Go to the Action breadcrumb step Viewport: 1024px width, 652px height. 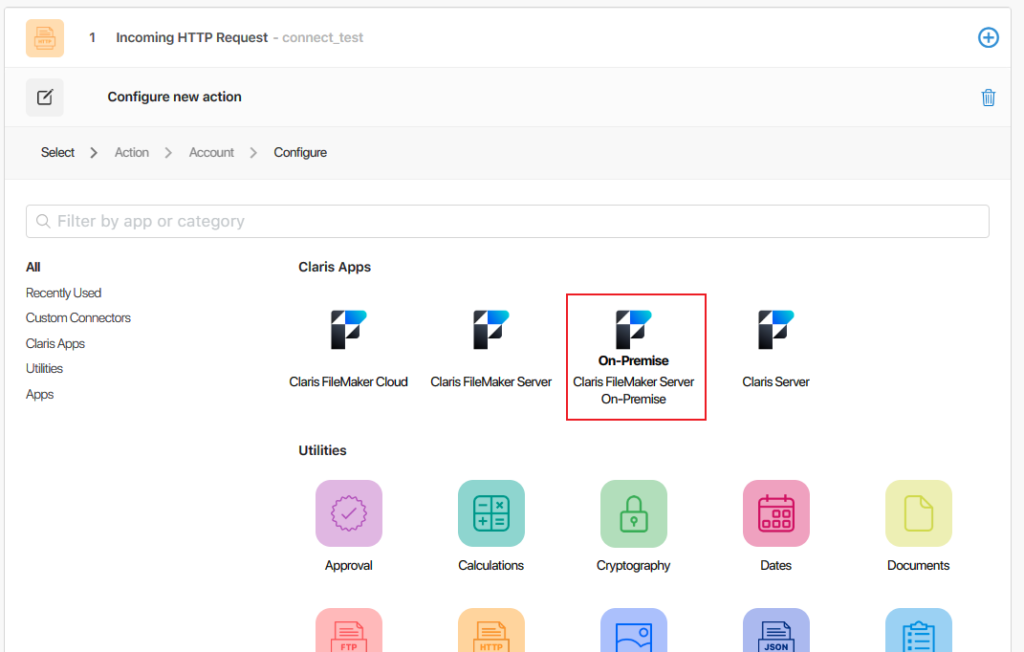tap(131, 152)
